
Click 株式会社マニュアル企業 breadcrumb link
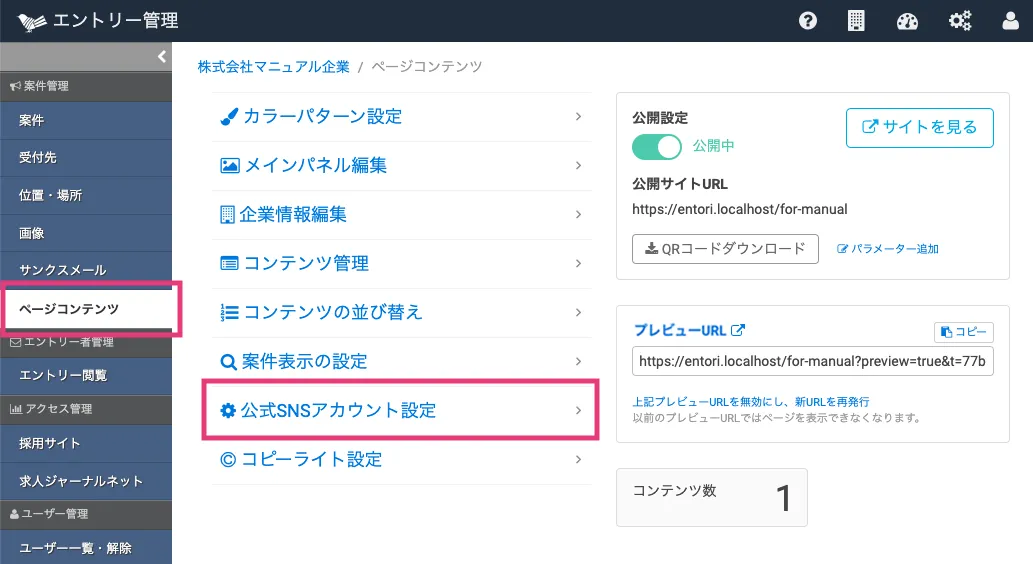click(x=273, y=67)
